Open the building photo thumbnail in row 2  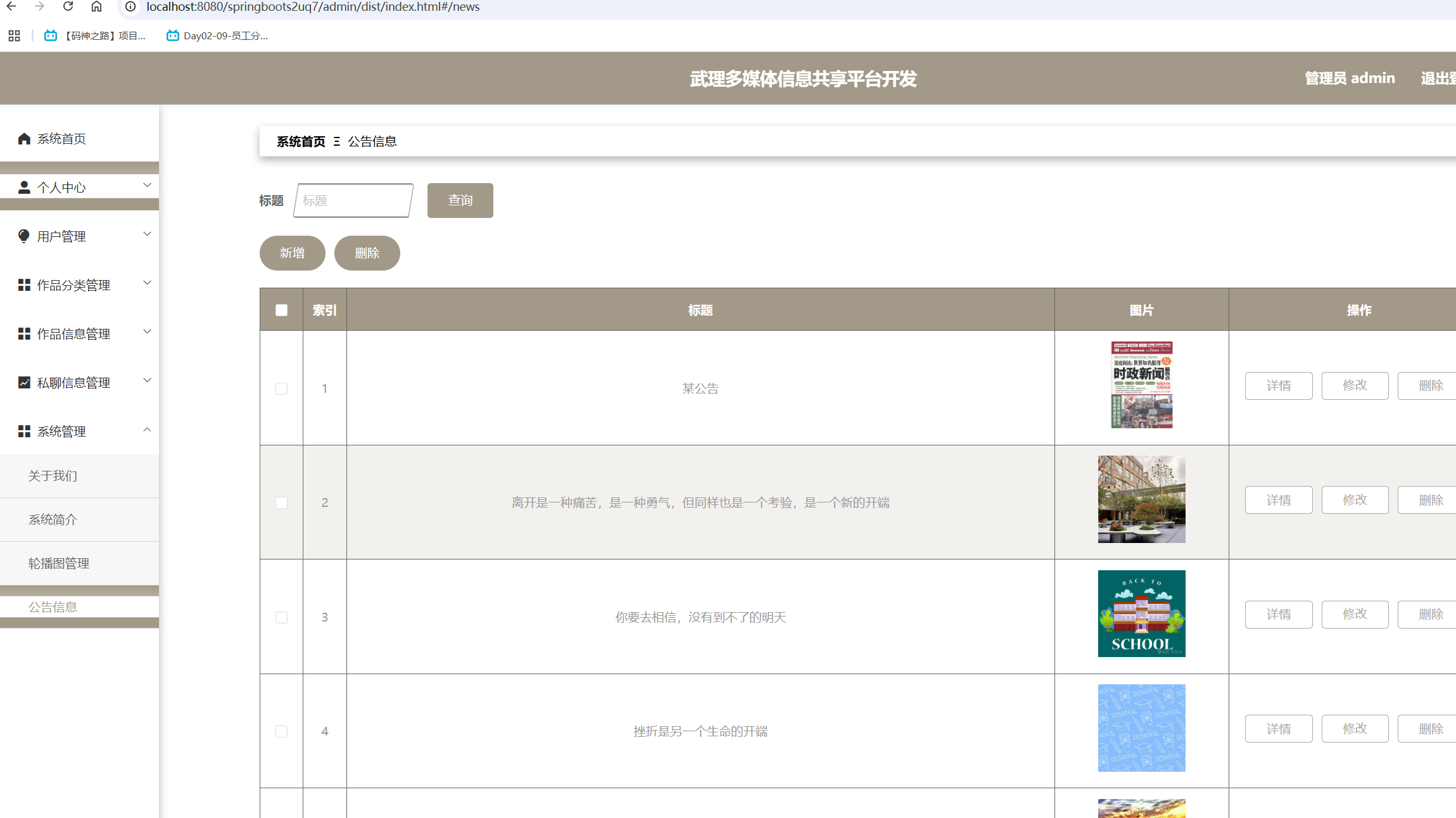coord(1142,499)
